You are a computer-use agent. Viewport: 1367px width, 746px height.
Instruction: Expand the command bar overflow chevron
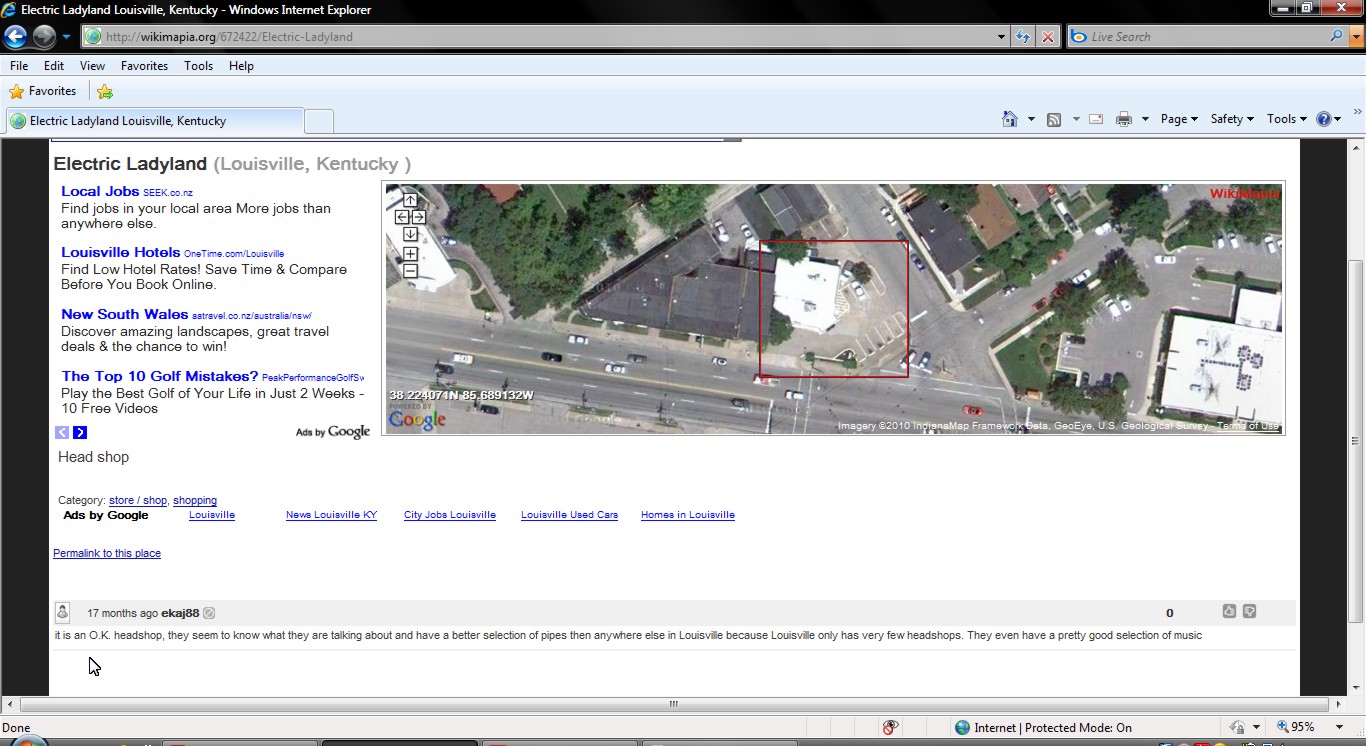[x=1358, y=112]
